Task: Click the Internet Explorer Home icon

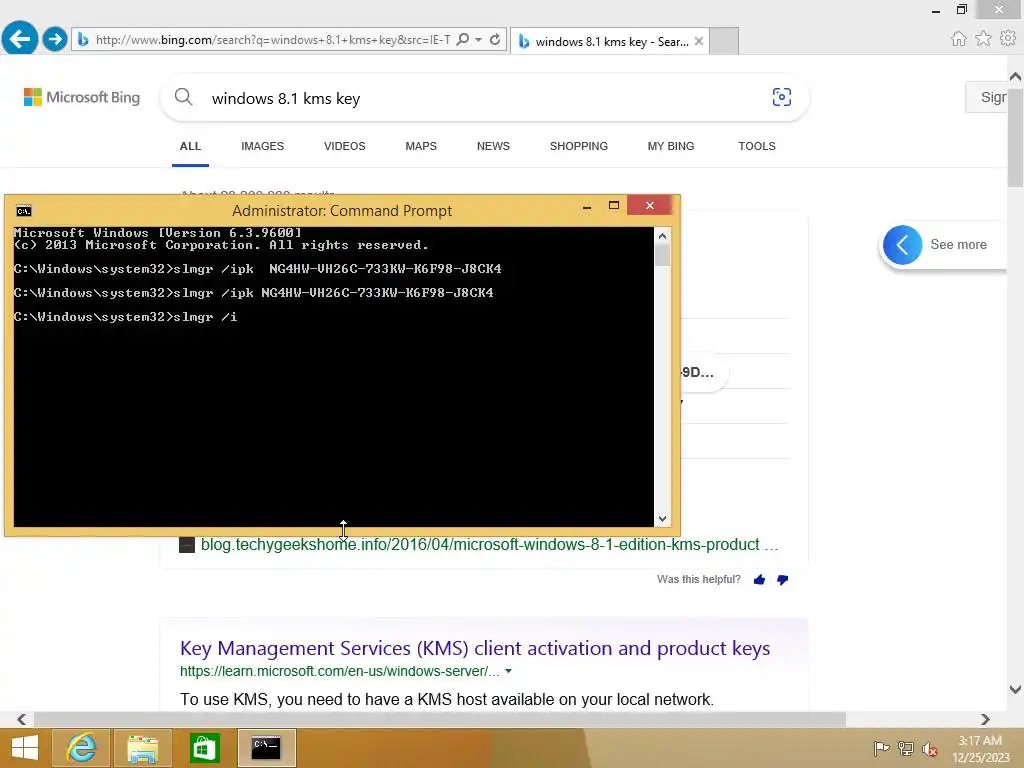Action: click(x=958, y=39)
